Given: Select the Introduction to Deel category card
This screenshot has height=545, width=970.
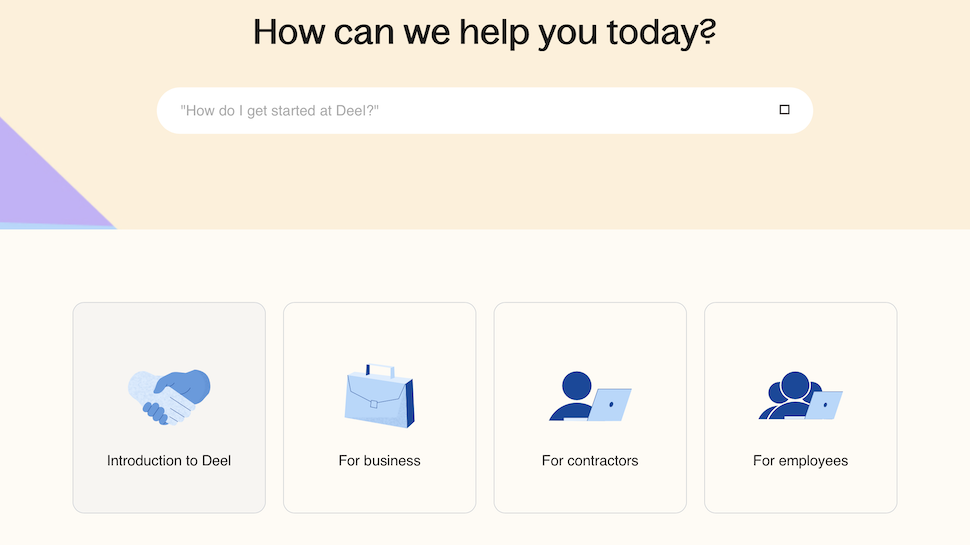Looking at the screenshot, I should pyautogui.click(x=169, y=408).
